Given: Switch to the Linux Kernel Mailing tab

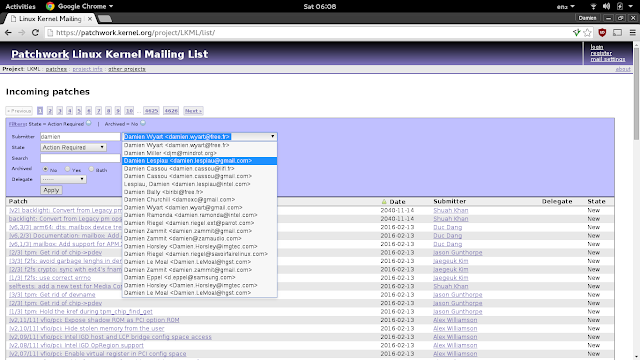Looking at the screenshot, I should [50, 19].
